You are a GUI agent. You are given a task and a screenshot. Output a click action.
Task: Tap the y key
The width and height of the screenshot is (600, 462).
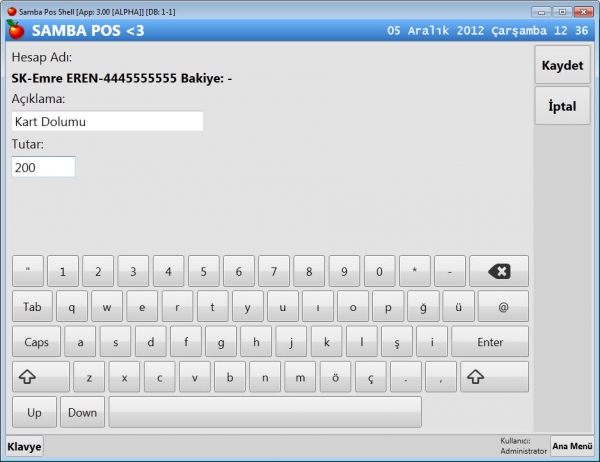coord(248,307)
